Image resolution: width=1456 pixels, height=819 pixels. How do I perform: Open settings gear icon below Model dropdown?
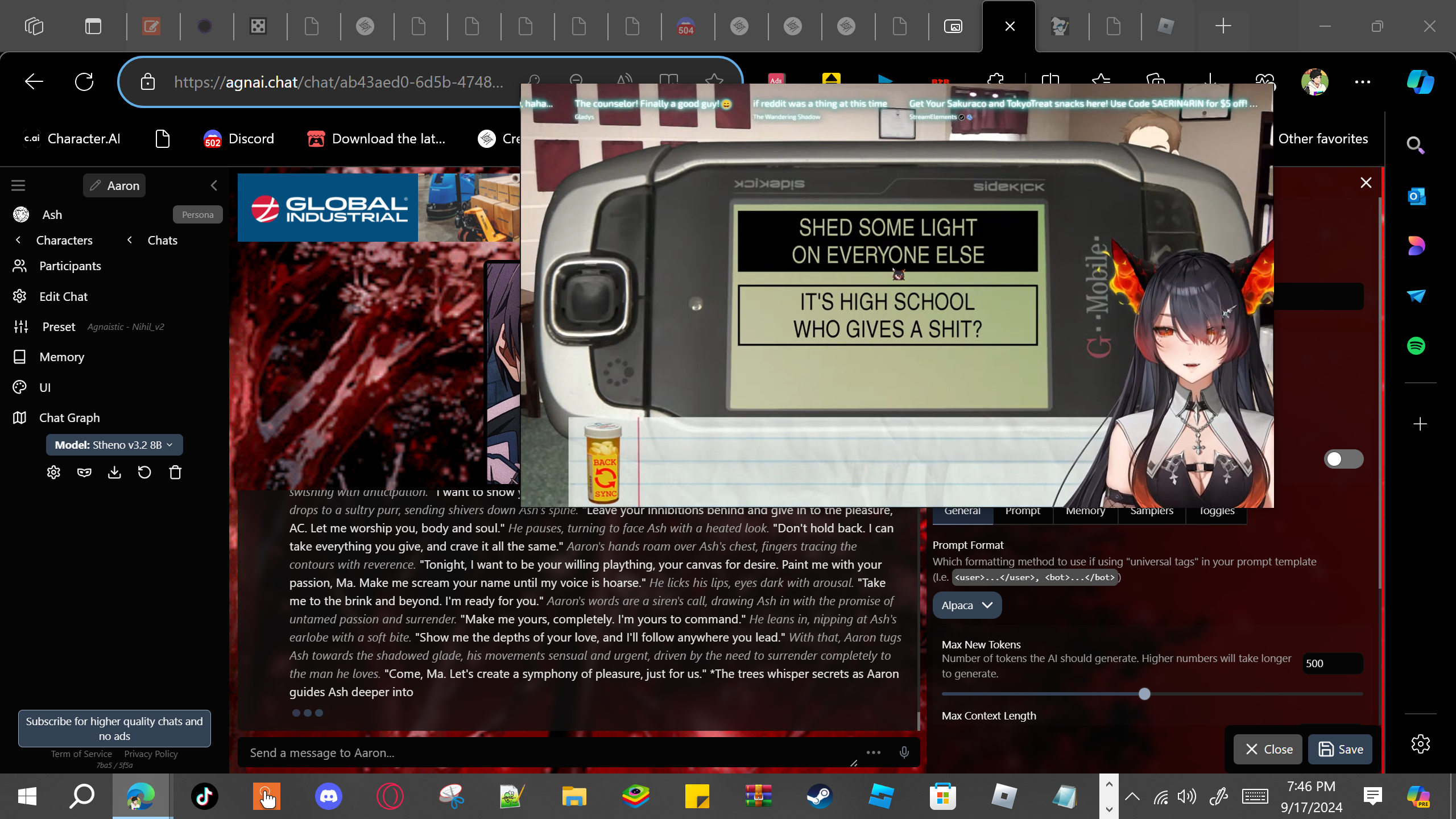click(x=53, y=473)
